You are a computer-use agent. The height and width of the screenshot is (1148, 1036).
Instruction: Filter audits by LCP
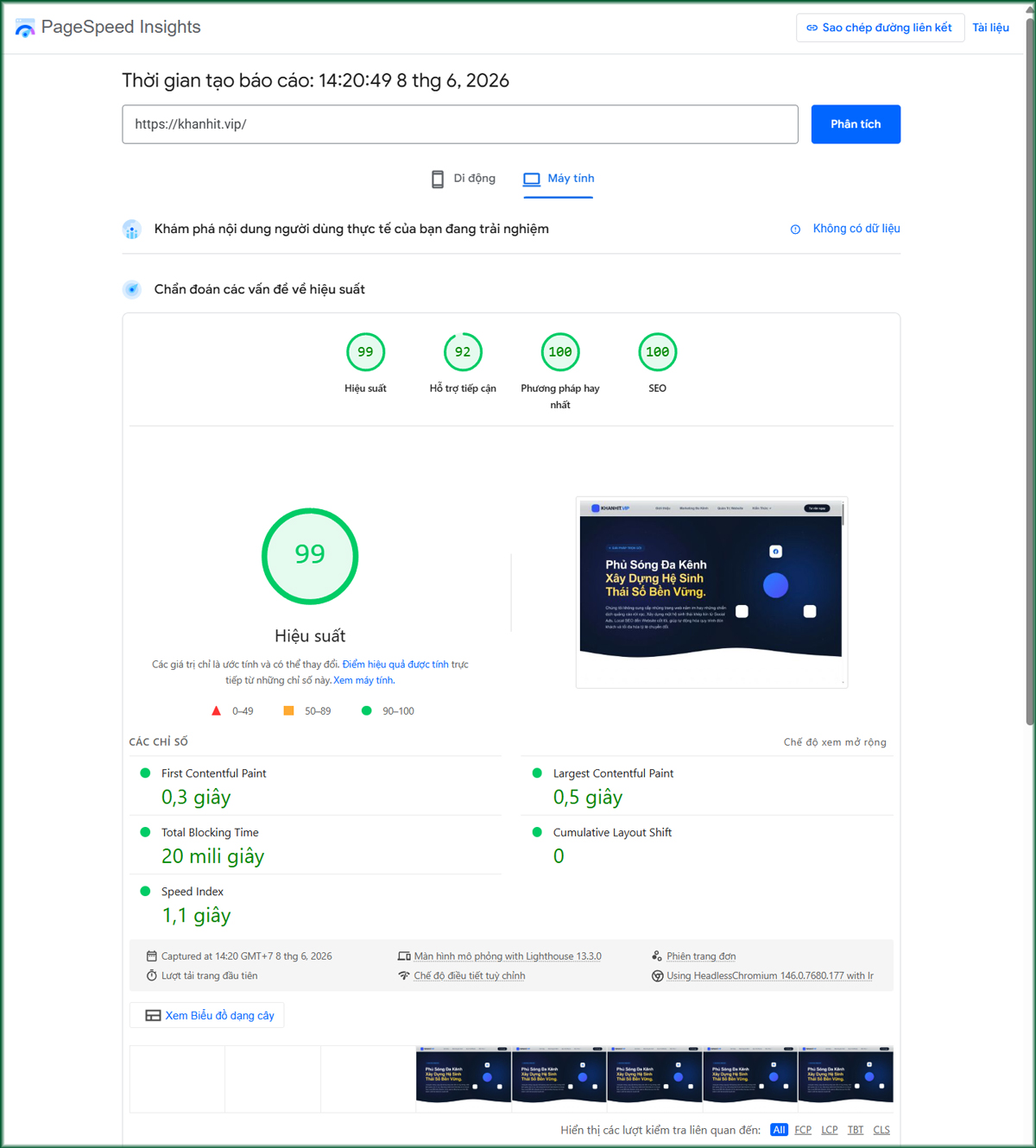pyautogui.click(x=829, y=1130)
